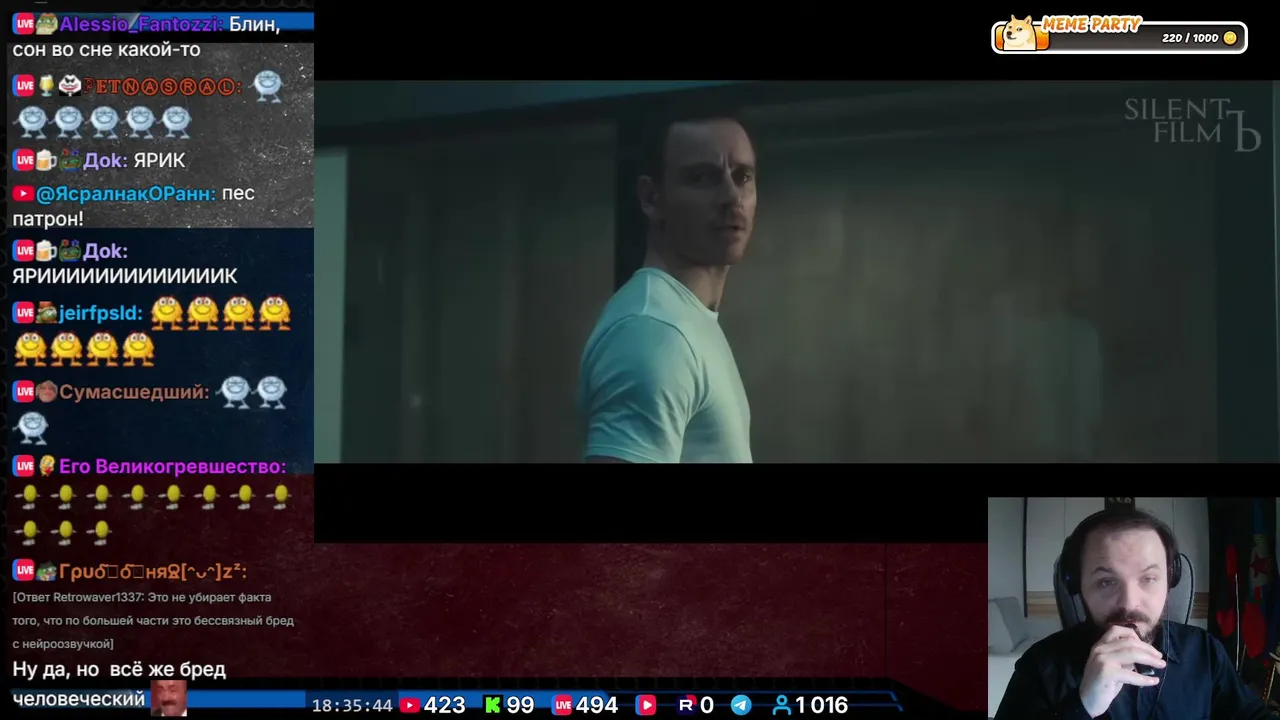This screenshot has height=720, width=1280.
Task: Click the laughing face thumbnail near человеческий
Action: [x=168, y=698]
